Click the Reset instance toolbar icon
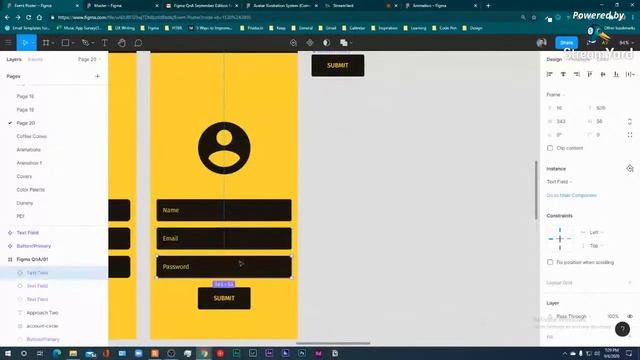Screen dimensions: 640x360 pyautogui.click(x=293, y=42)
